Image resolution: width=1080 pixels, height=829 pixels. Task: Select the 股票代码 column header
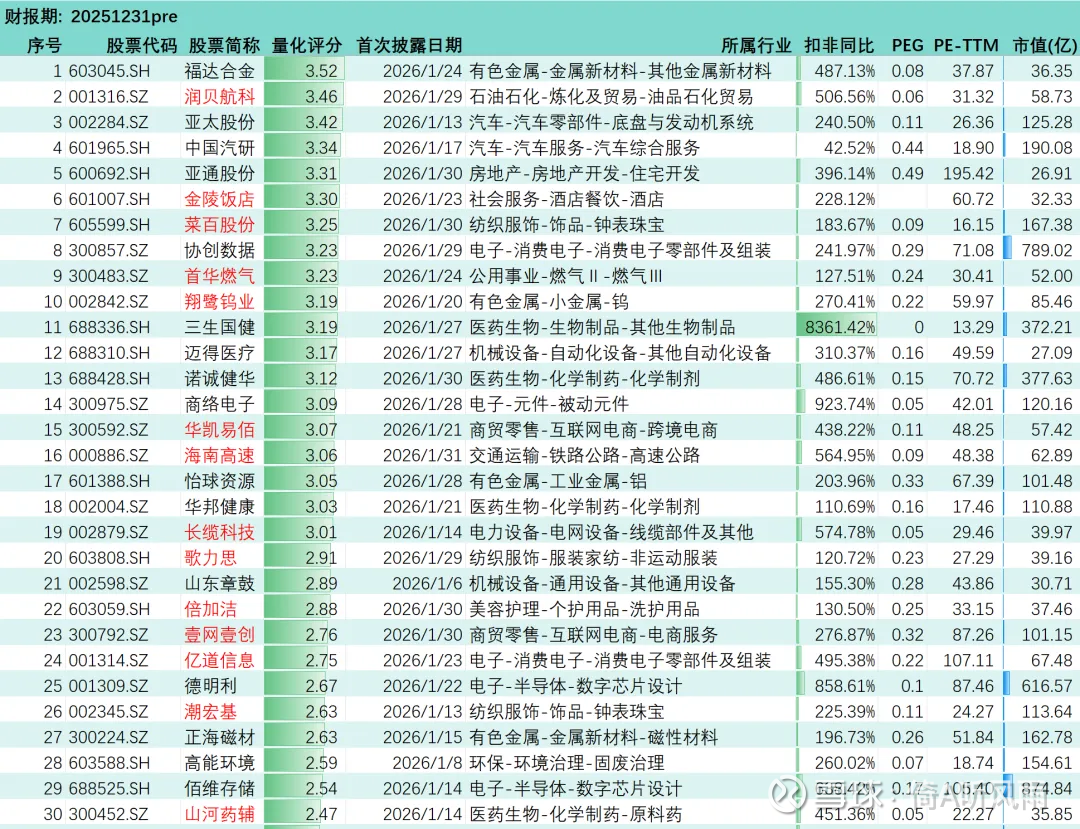tap(141, 45)
